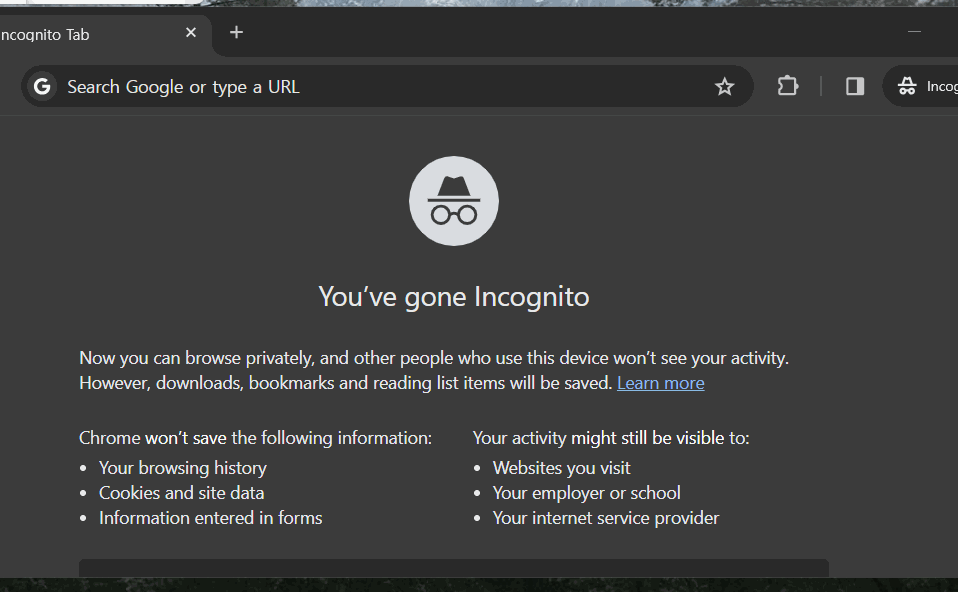Viewport: 958px width, 592px height.
Task: Minimize the Chrome window
Action: [x=914, y=32]
